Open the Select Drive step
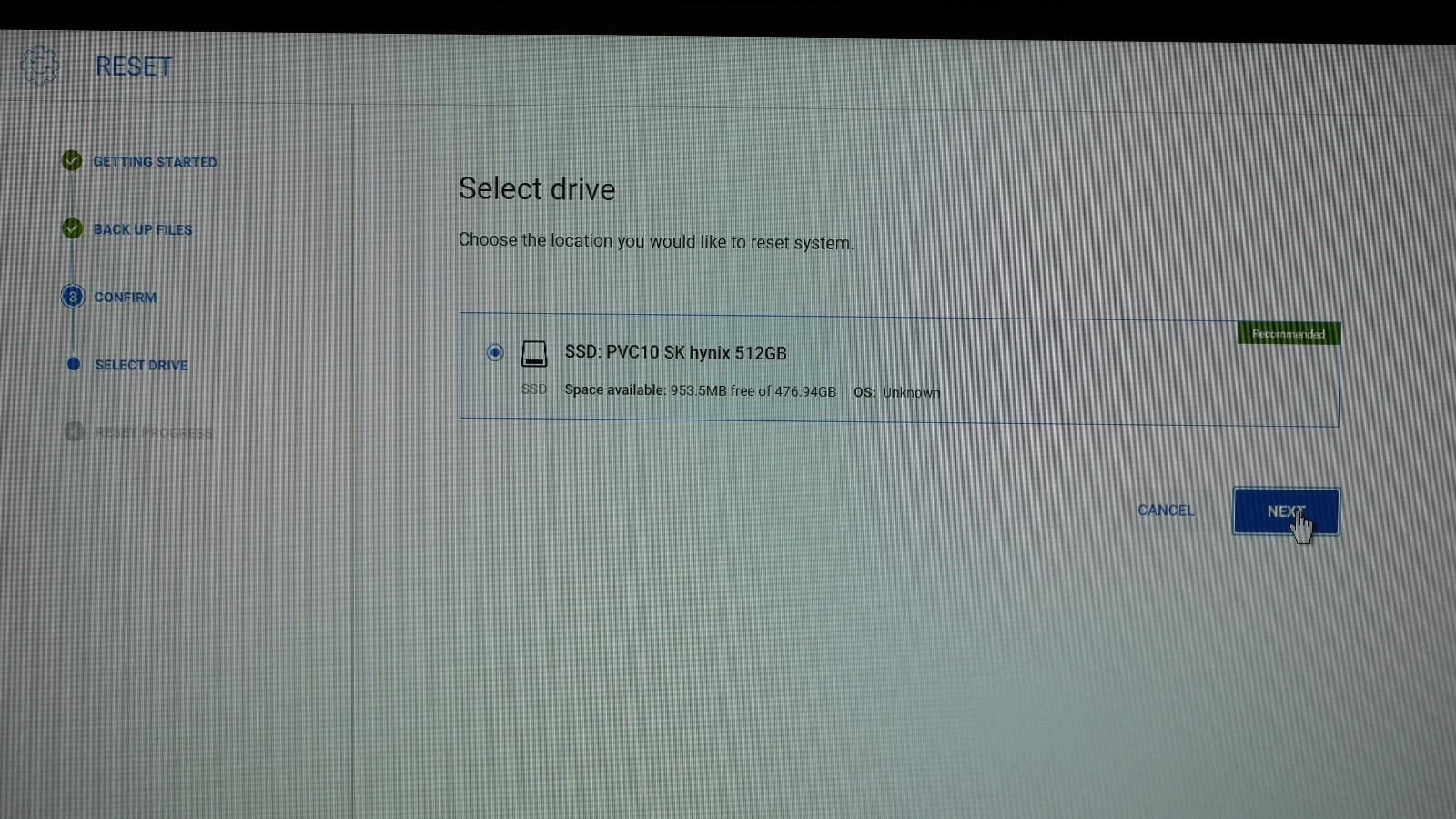This screenshot has height=819, width=1456. tap(141, 365)
